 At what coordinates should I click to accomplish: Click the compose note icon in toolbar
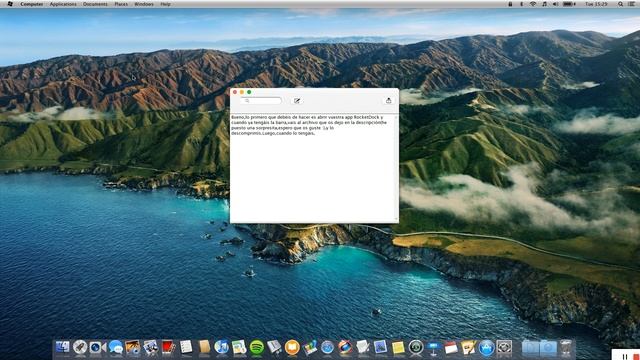[x=297, y=100]
